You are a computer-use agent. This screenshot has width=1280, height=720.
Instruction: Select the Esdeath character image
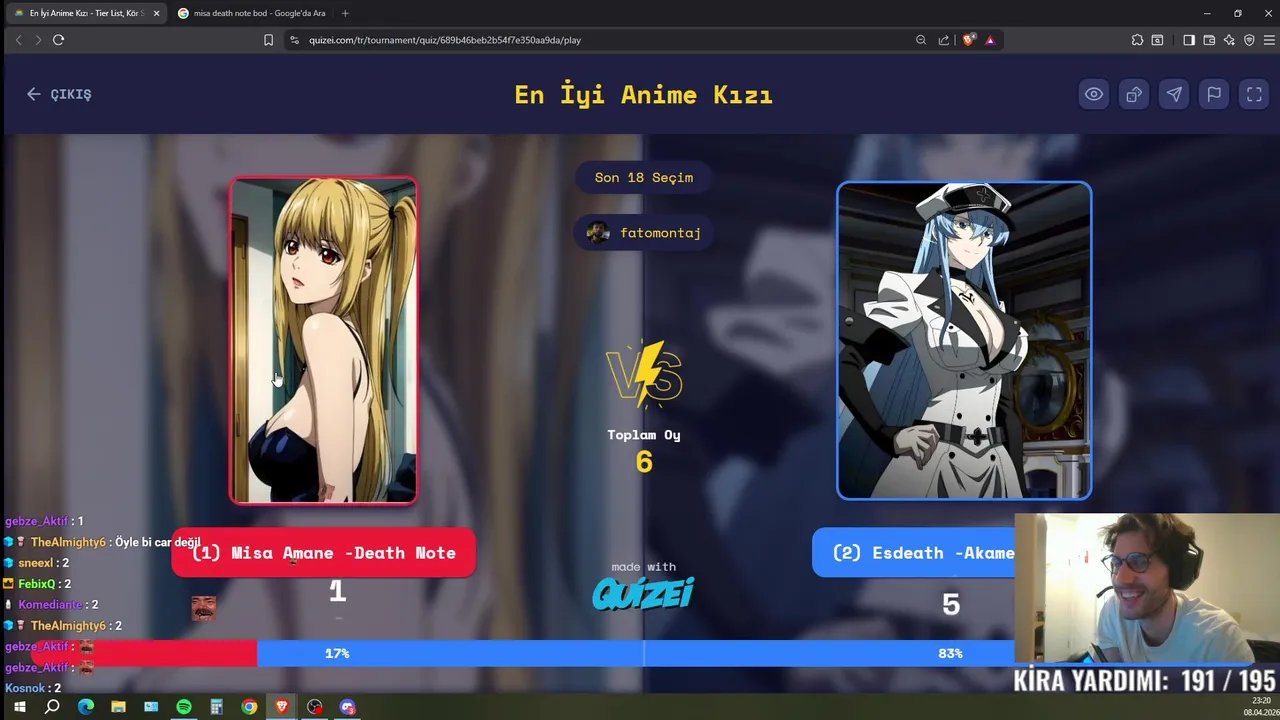964,340
